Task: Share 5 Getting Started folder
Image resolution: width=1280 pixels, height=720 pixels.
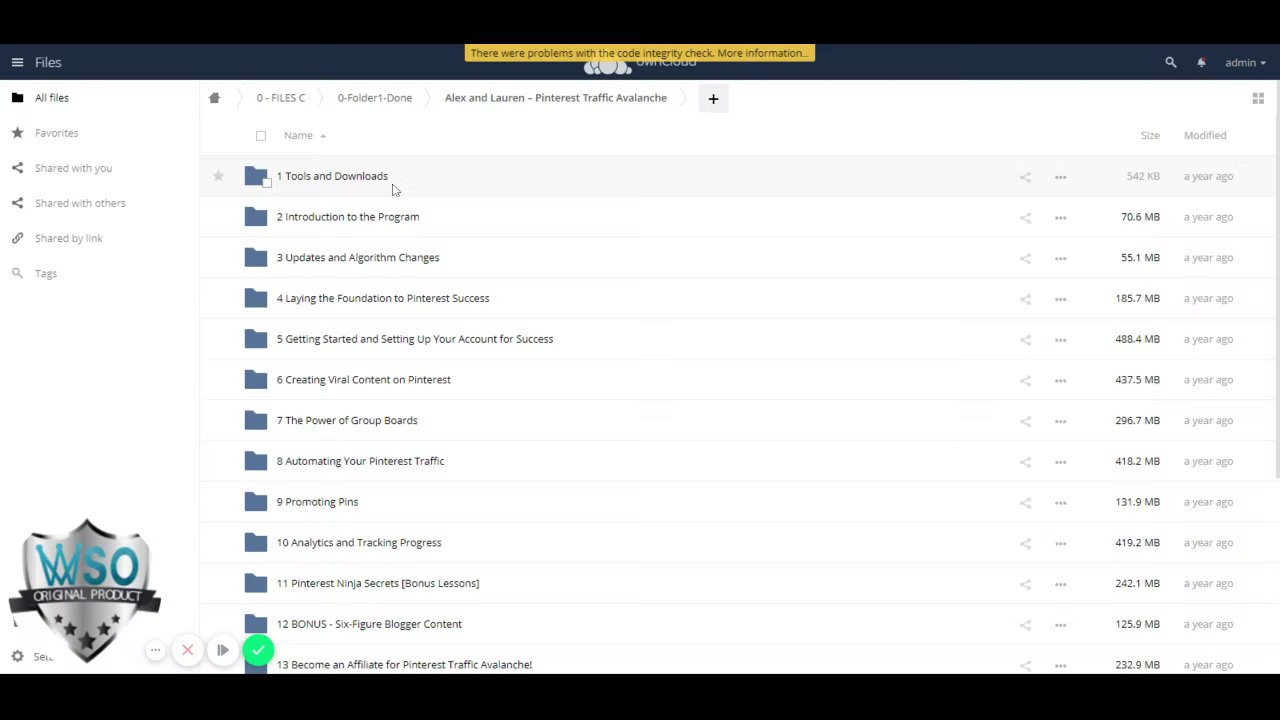Action: (1025, 340)
